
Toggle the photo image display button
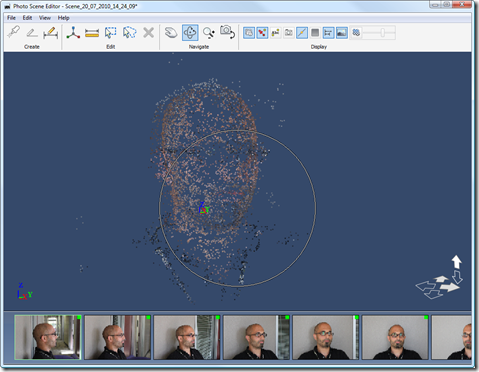click(342, 33)
